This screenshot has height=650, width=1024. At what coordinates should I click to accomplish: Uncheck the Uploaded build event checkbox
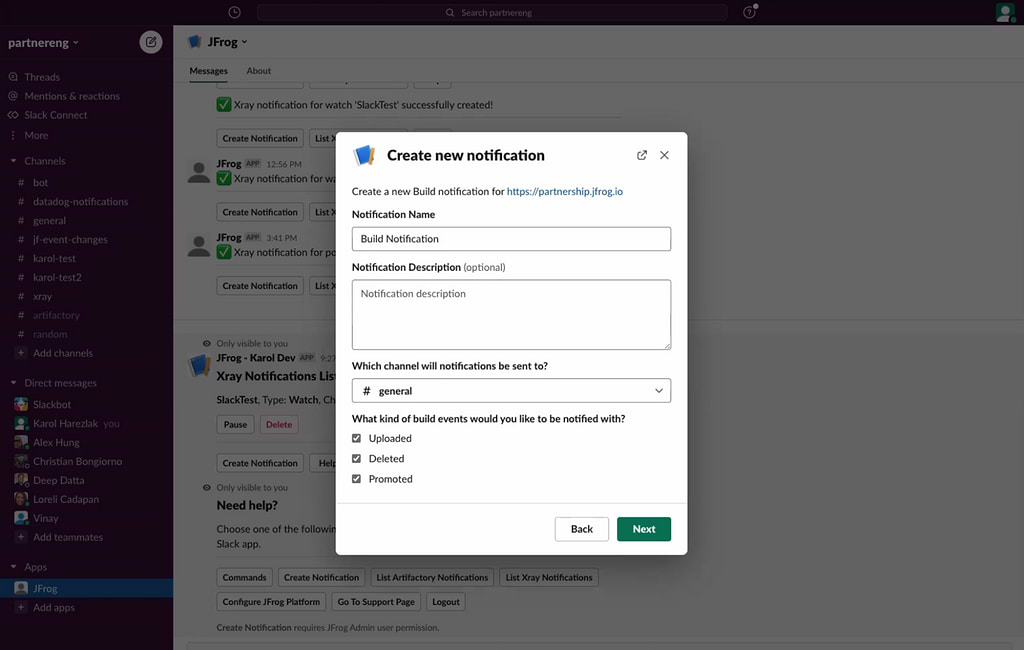point(357,438)
